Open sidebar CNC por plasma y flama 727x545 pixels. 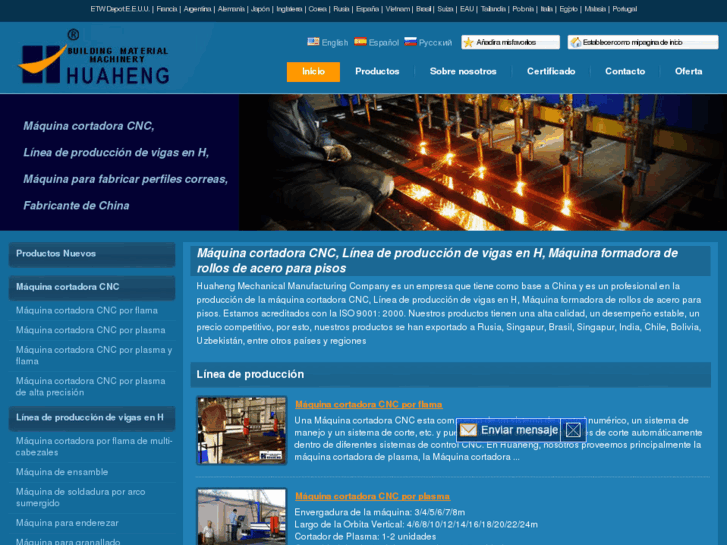pos(94,355)
